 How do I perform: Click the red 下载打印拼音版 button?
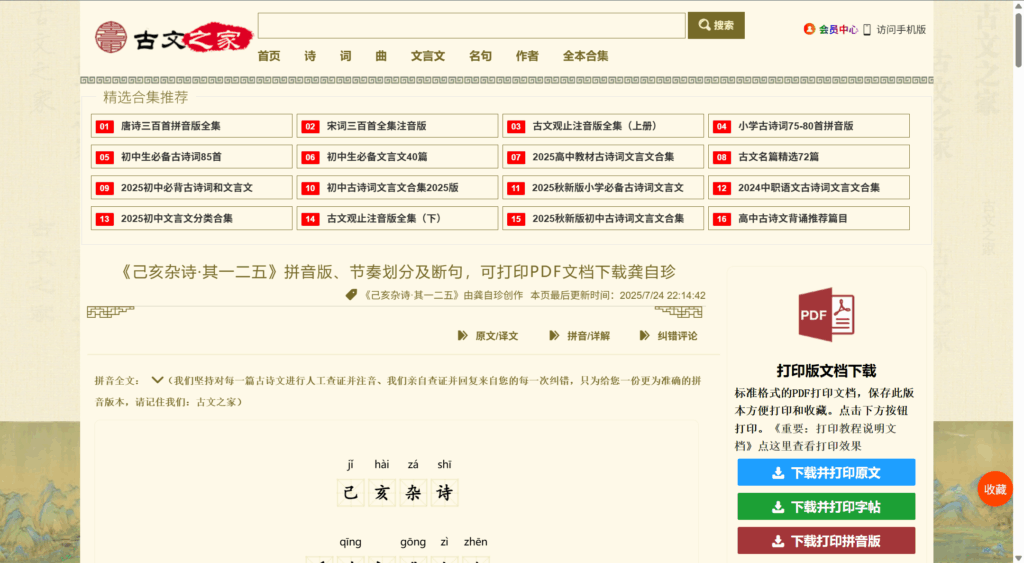(x=826, y=541)
